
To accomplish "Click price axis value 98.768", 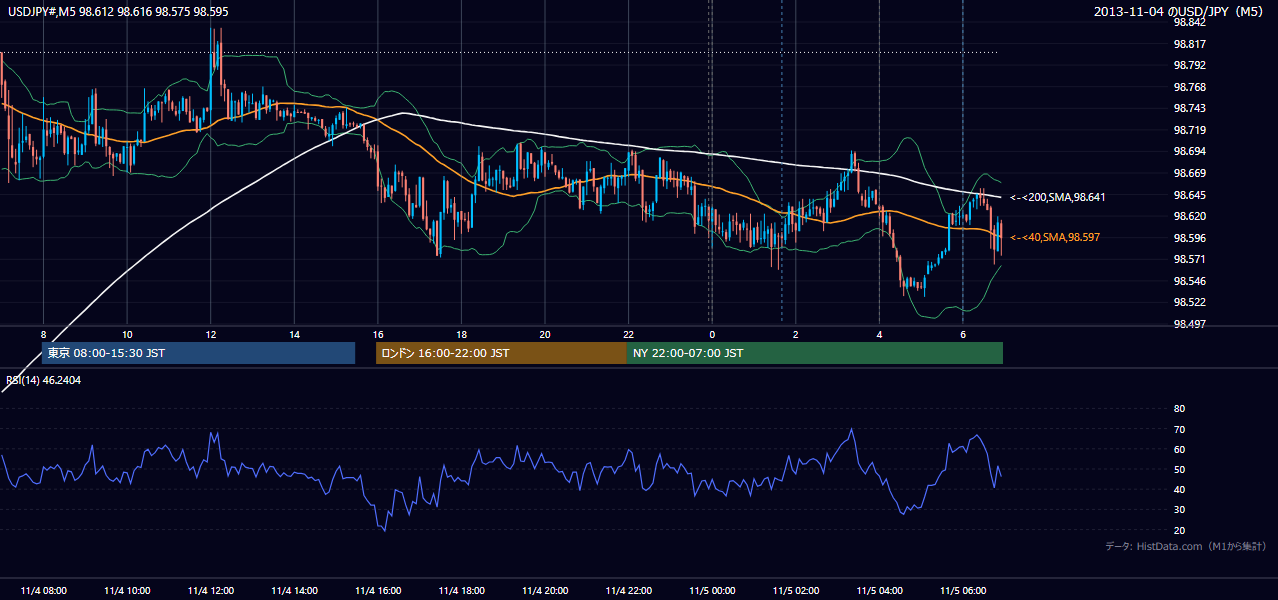I will tap(1189, 87).
